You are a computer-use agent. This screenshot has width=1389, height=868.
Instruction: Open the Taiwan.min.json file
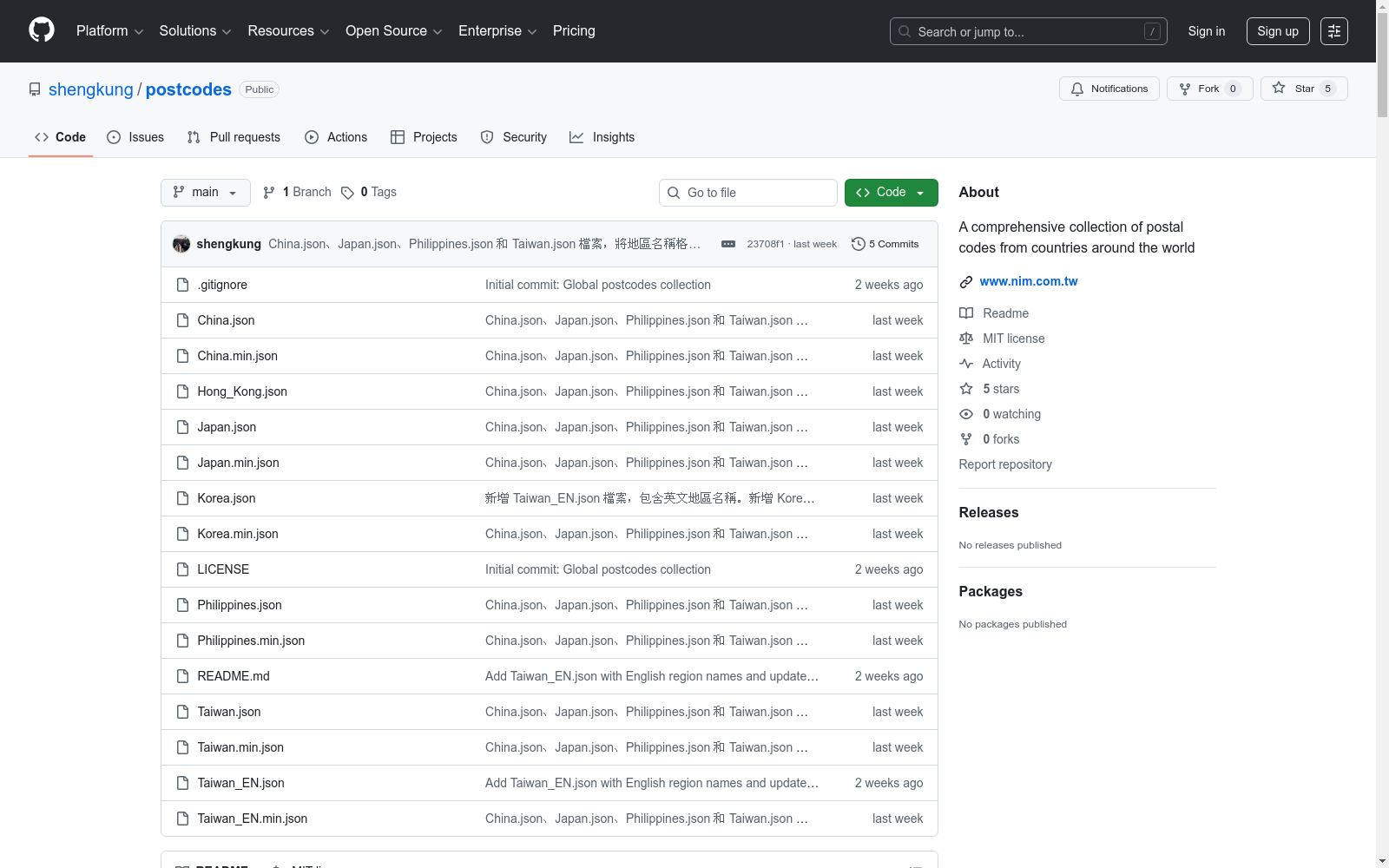coord(240,747)
